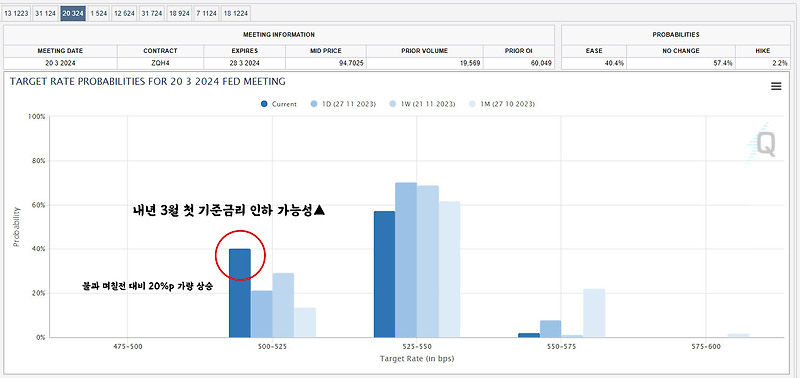
Task: Click the 1M bar for 525-550
Action: (x=449, y=269)
